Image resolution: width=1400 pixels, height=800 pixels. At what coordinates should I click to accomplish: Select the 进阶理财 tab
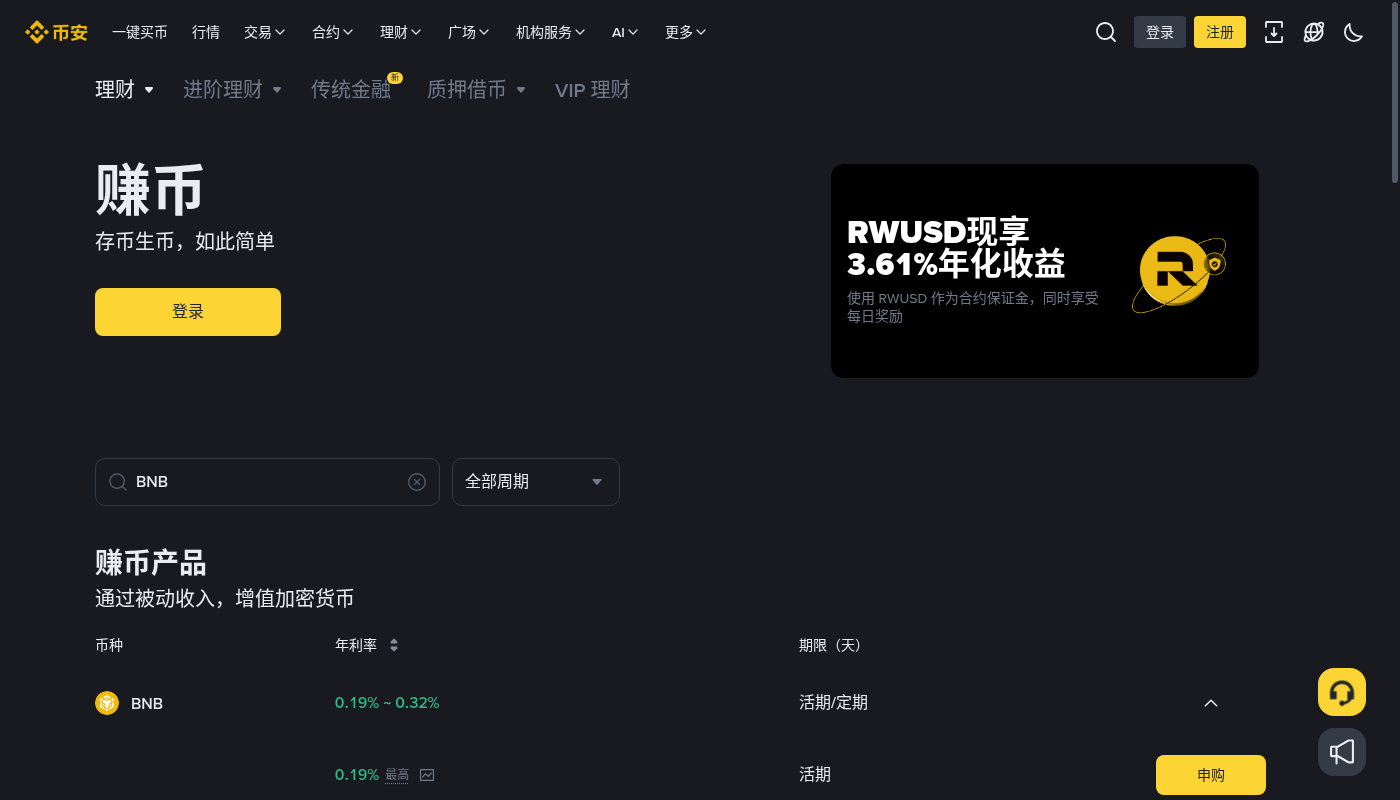[232, 90]
